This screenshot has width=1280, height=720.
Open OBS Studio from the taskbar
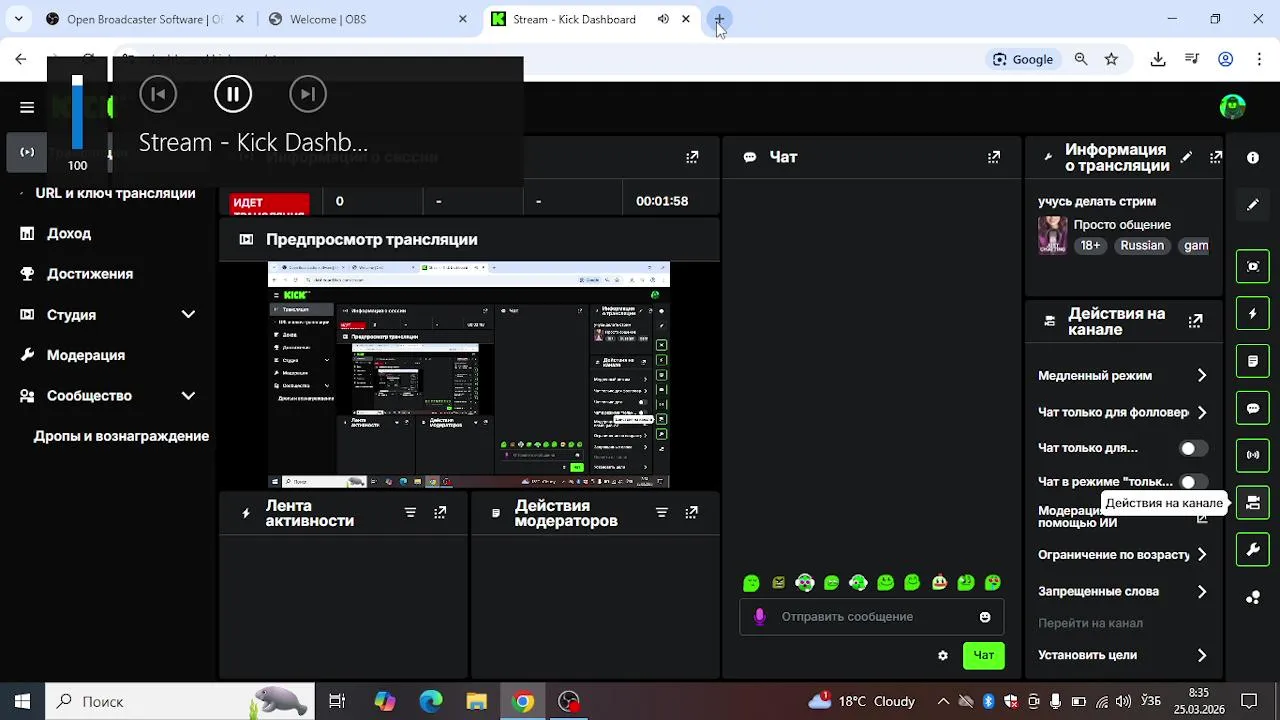(x=569, y=701)
